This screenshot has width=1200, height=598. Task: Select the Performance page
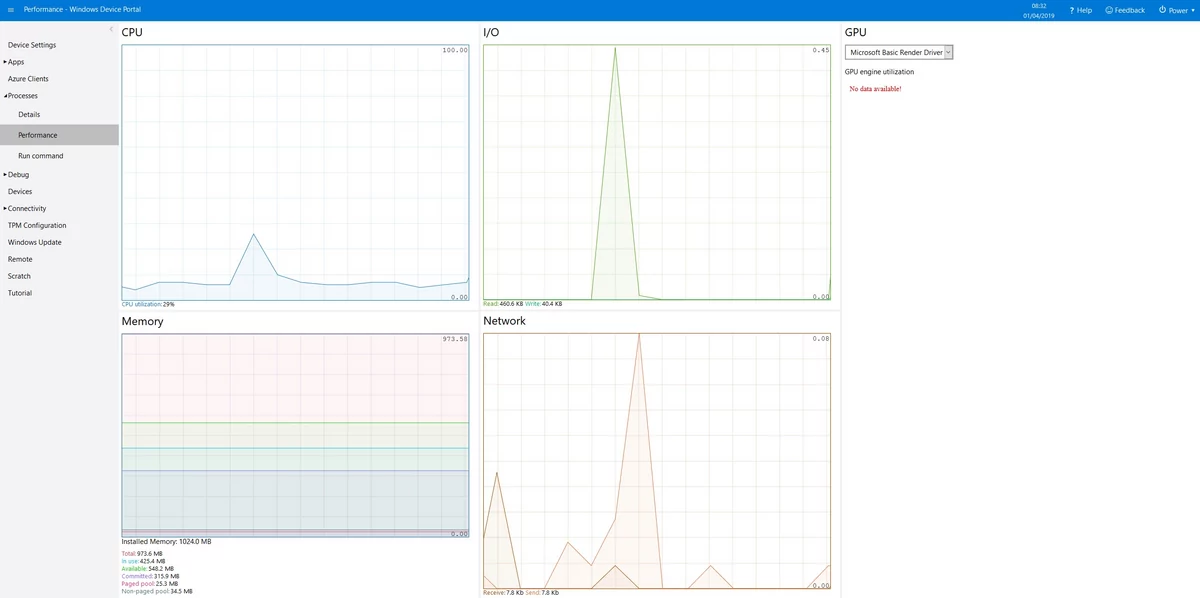click(x=59, y=135)
